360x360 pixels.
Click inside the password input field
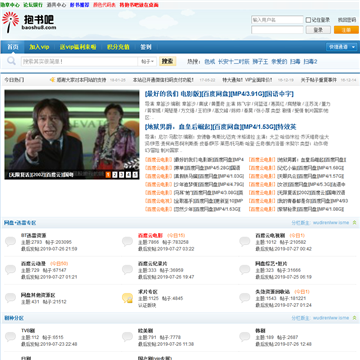[x=277, y=30]
